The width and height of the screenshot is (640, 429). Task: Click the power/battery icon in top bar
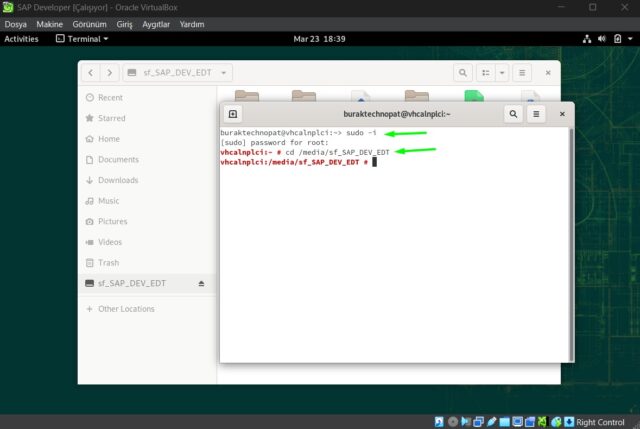pos(618,39)
